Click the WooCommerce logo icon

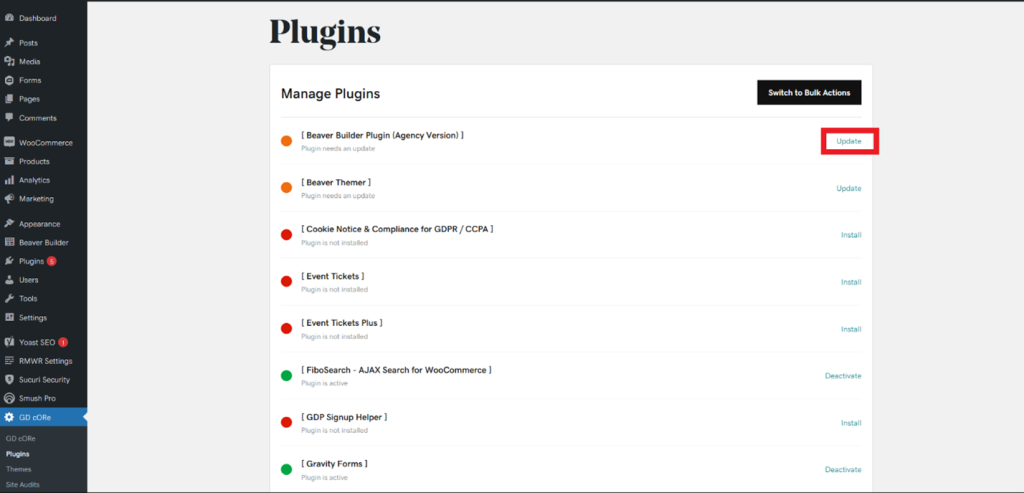[9, 142]
